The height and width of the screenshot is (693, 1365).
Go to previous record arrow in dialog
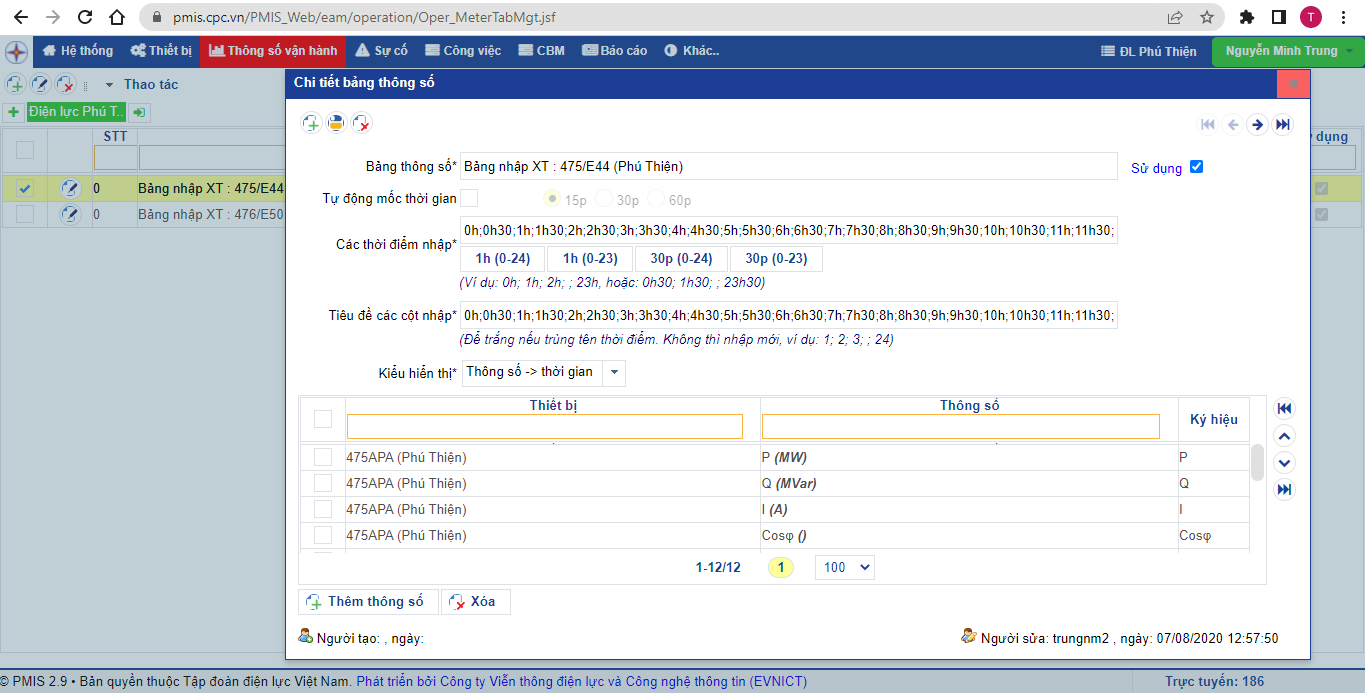pyautogui.click(x=1233, y=124)
